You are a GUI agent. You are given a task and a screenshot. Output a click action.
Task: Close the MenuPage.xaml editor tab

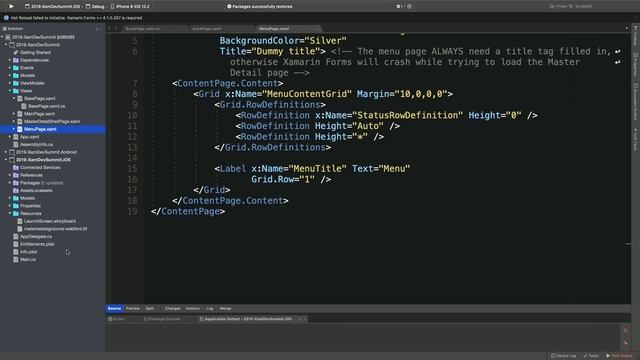[x=317, y=29]
